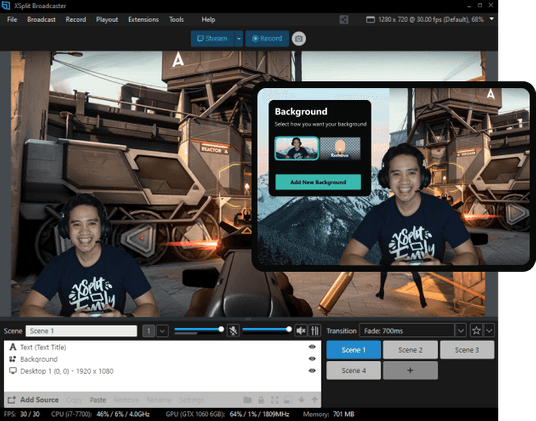Mute the microphone icon
Screen dimensions: 536x421
pyautogui.click(x=233, y=330)
